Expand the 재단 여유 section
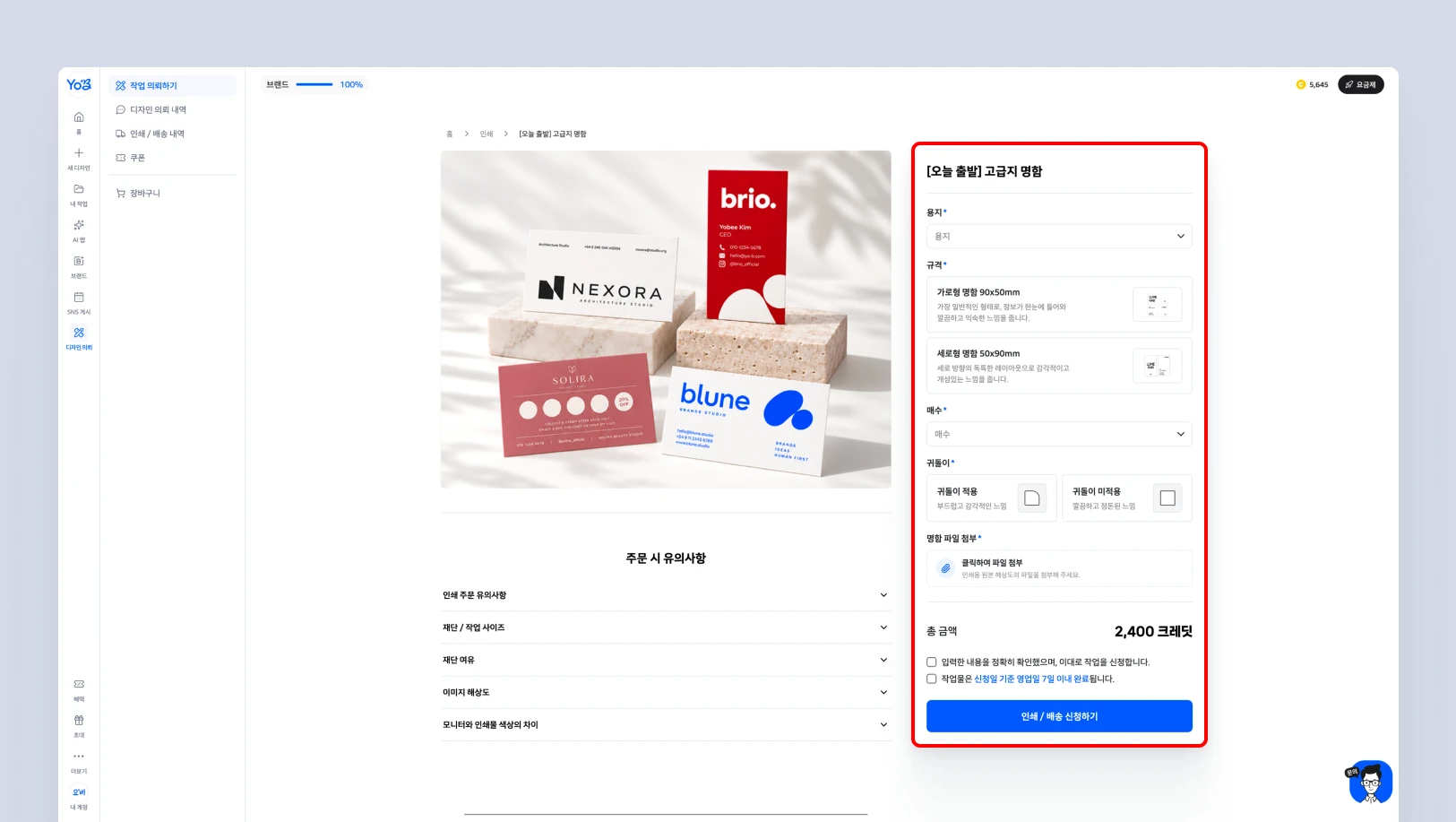Image resolution: width=1456 pixels, height=822 pixels. pyautogui.click(x=665, y=660)
